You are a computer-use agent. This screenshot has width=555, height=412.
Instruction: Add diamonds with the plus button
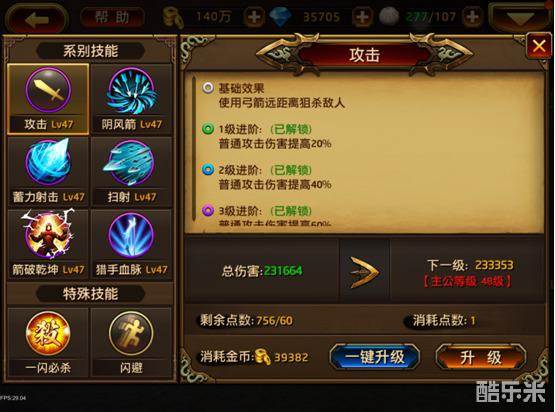pyautogui.click(x=362, y=17)
